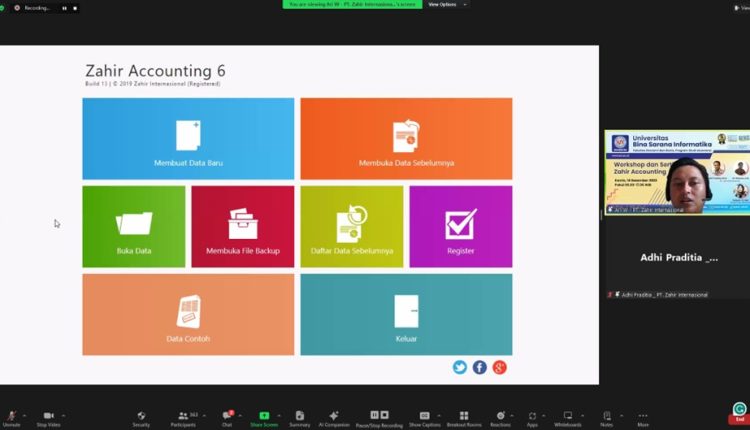Stop Video in Zoom toolbar
The height and width of the screenshot is (430, 750).
coord(48,419)
